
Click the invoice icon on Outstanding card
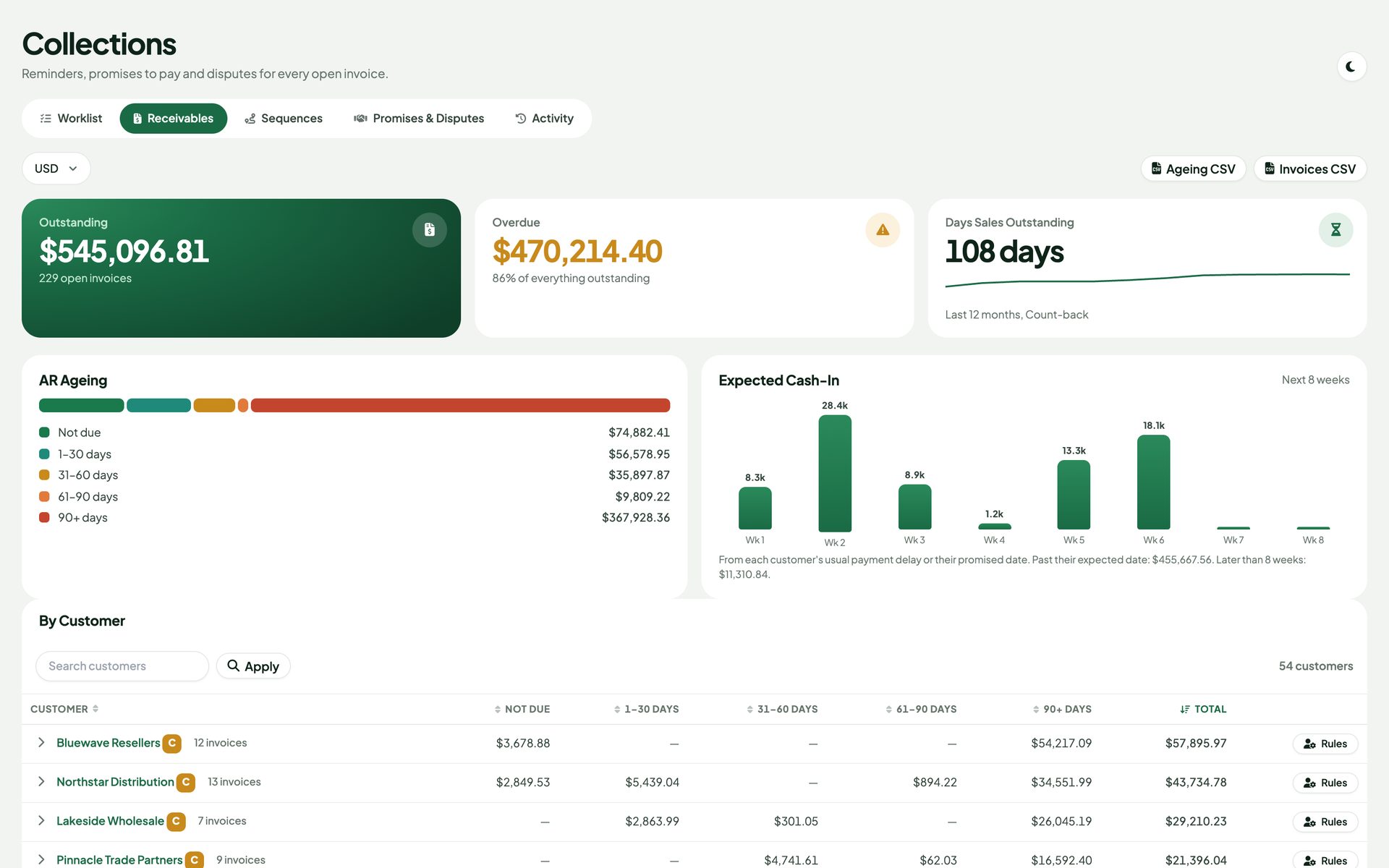pyautogui.click(x=430, y=230)
